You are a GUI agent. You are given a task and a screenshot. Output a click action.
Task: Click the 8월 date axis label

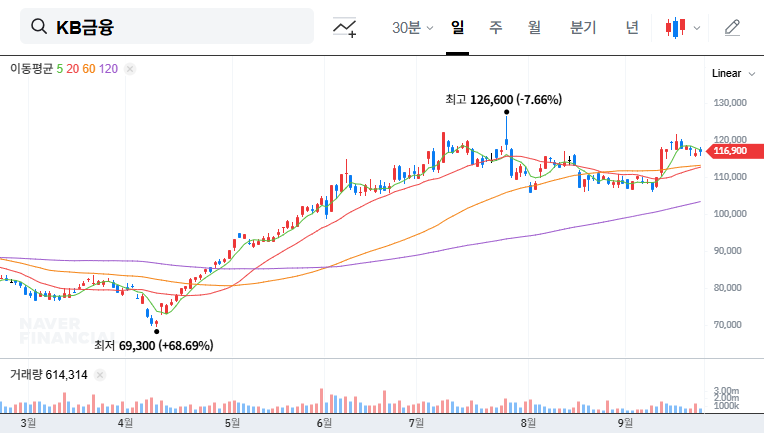528,423
